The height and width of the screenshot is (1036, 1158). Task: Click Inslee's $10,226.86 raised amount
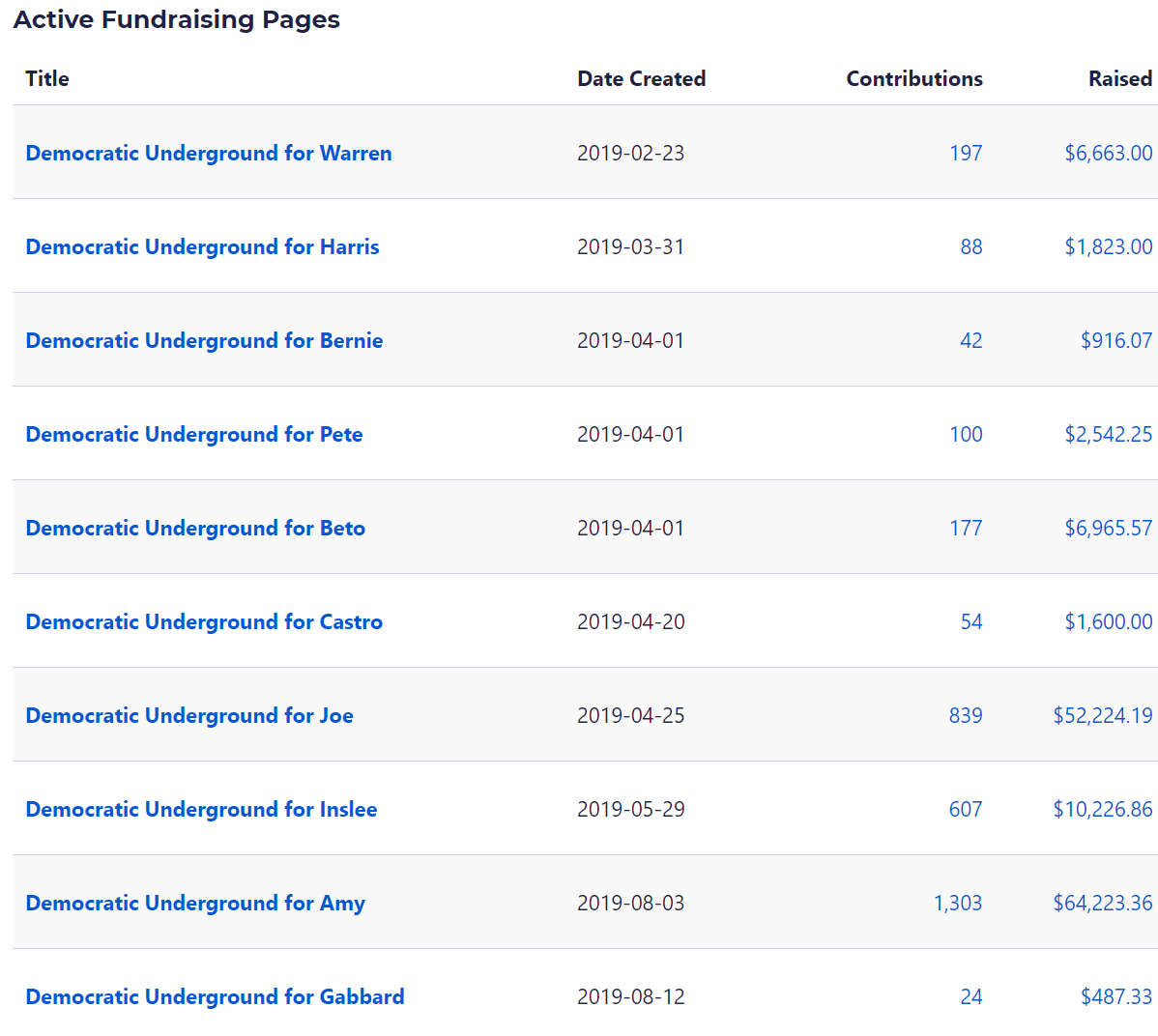pyautogui.click(x=1102, y=809)
